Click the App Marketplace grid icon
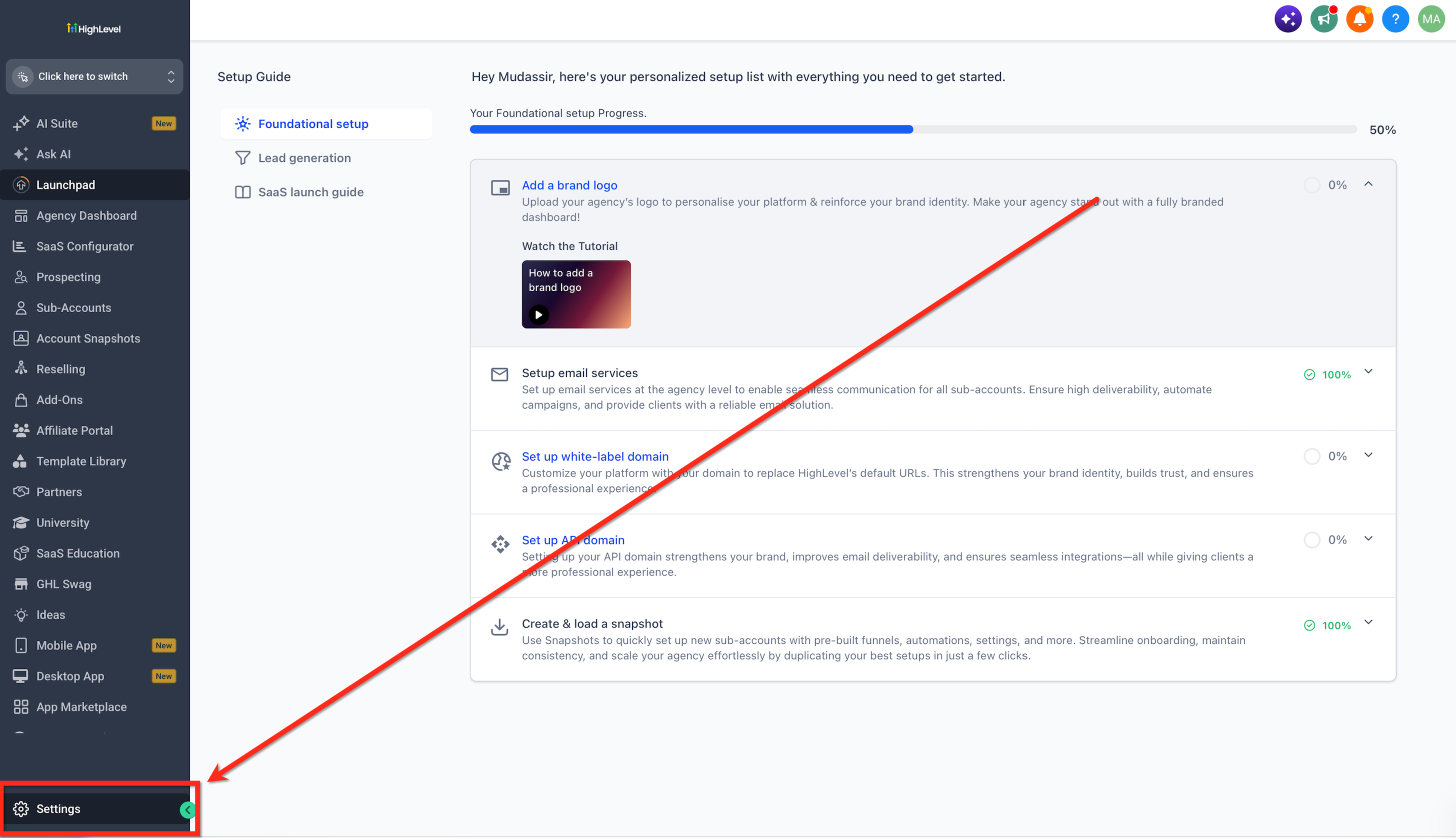The height and width of the screenshot is (838, 1456). point(20,707)
